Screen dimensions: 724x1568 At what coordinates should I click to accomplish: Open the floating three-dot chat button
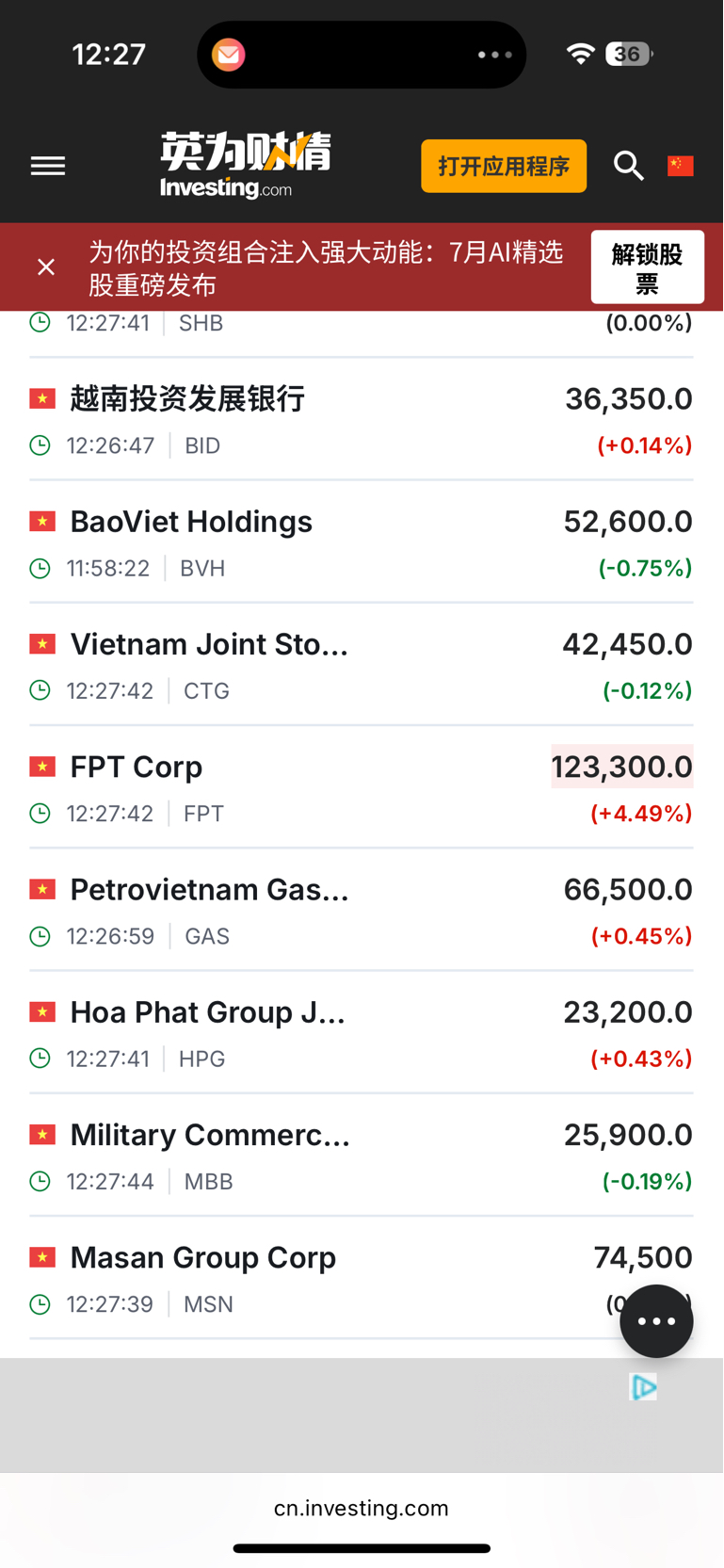[x=656, y=1320]
